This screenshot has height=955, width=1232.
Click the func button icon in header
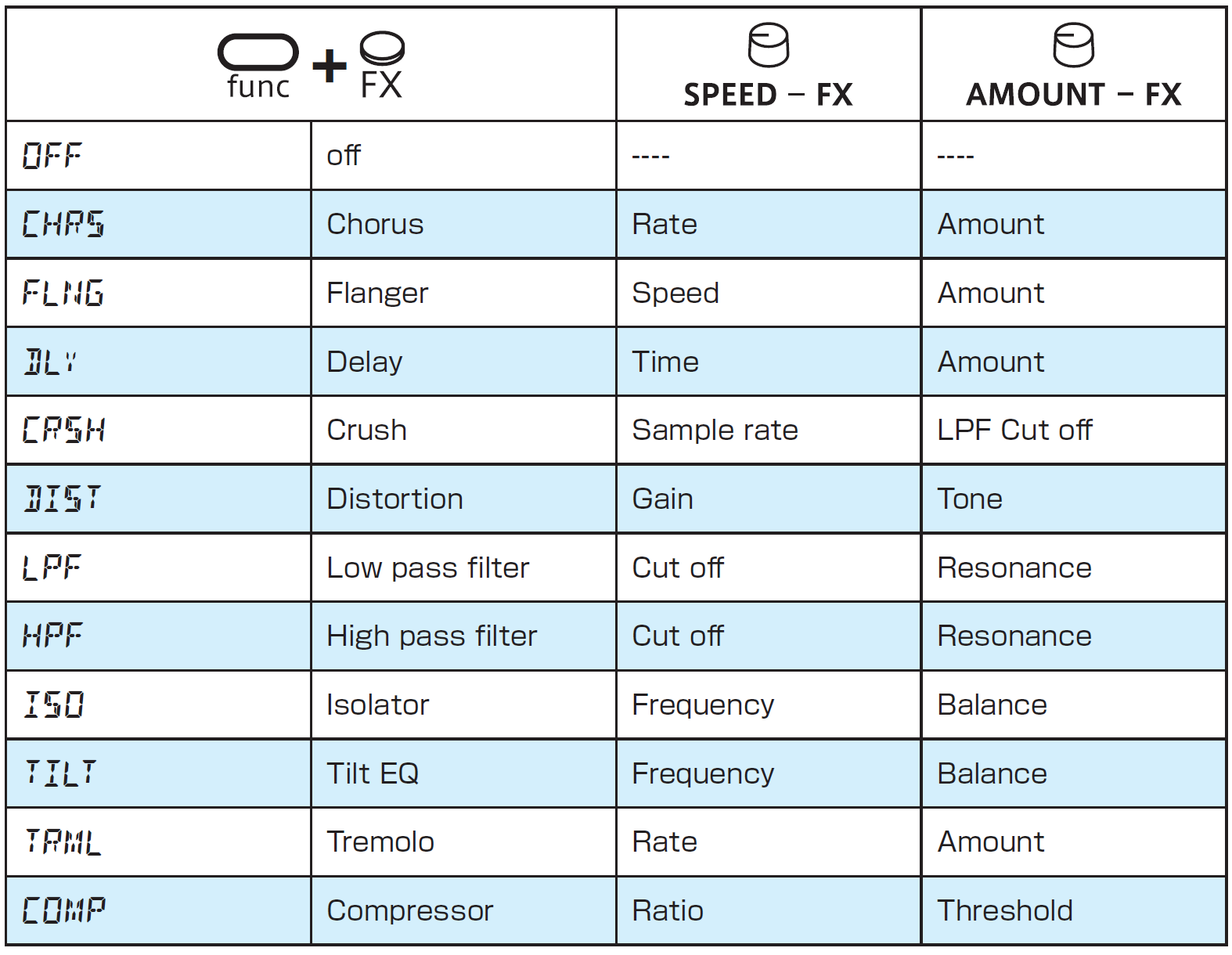click(258, 52)
